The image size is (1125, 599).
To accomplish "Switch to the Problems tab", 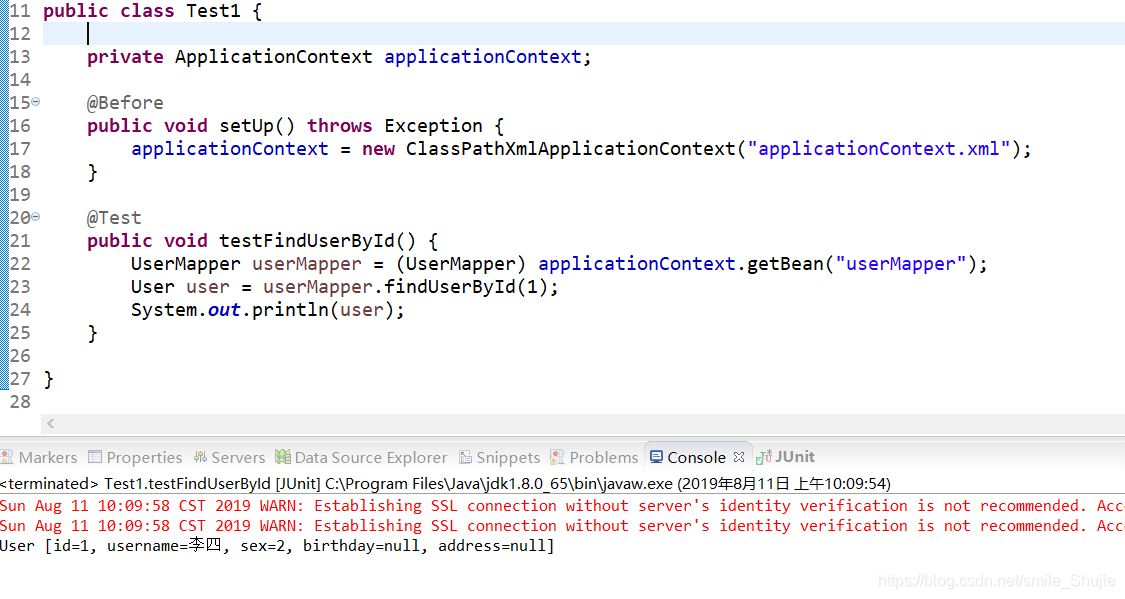I will click(594, 457).
